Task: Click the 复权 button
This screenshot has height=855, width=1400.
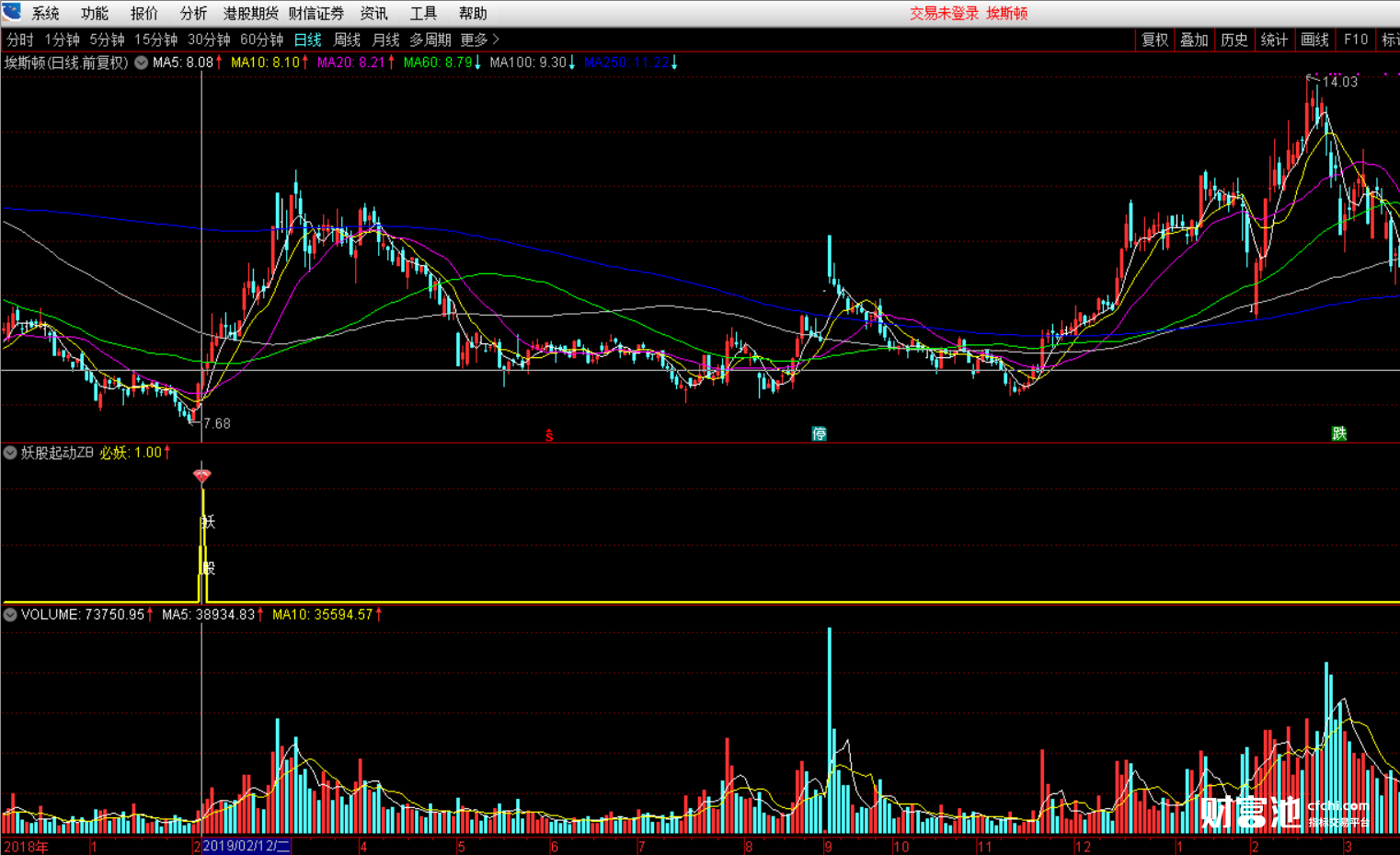Action: point(1154,40)
